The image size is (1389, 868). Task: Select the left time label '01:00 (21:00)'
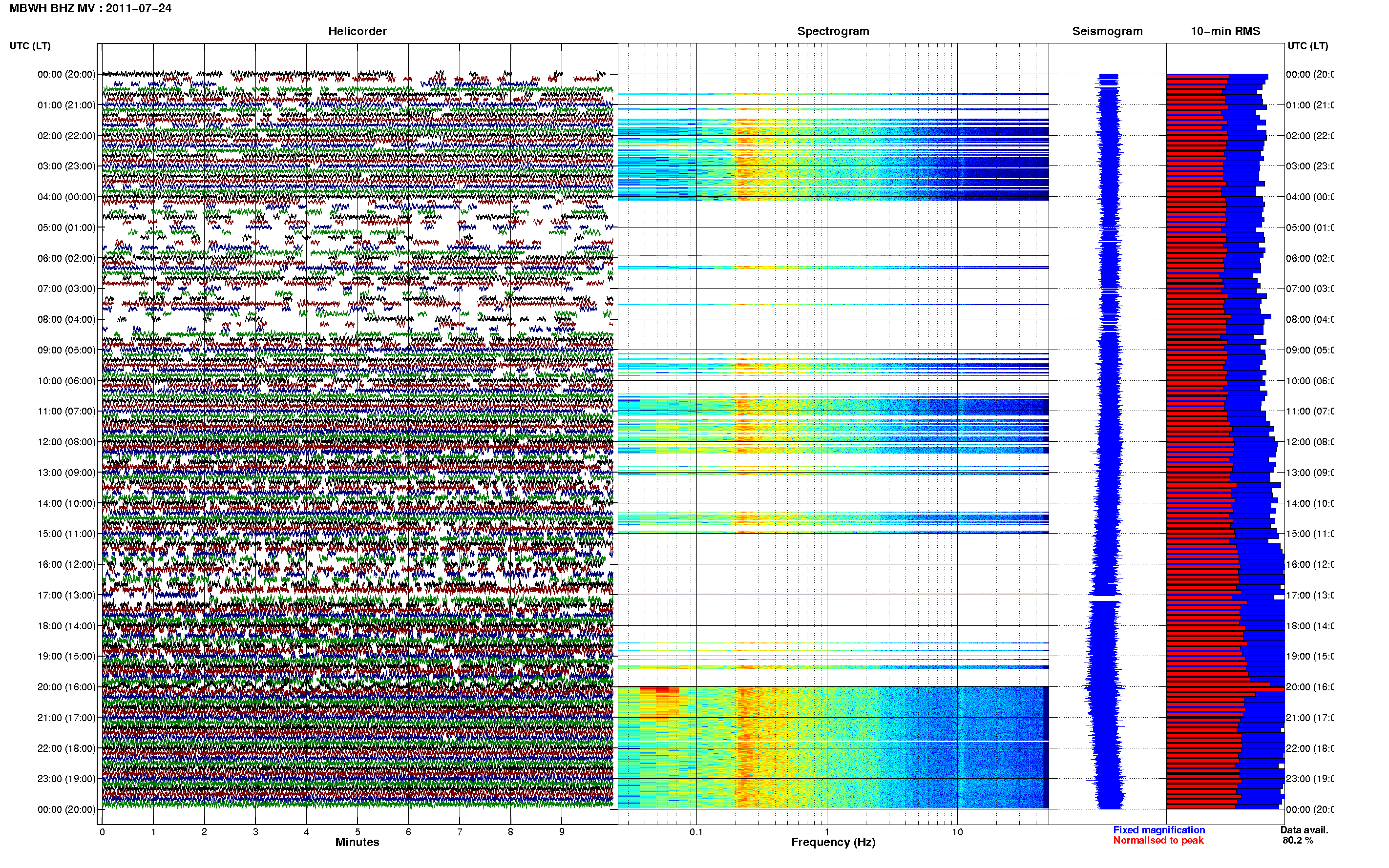66,105
